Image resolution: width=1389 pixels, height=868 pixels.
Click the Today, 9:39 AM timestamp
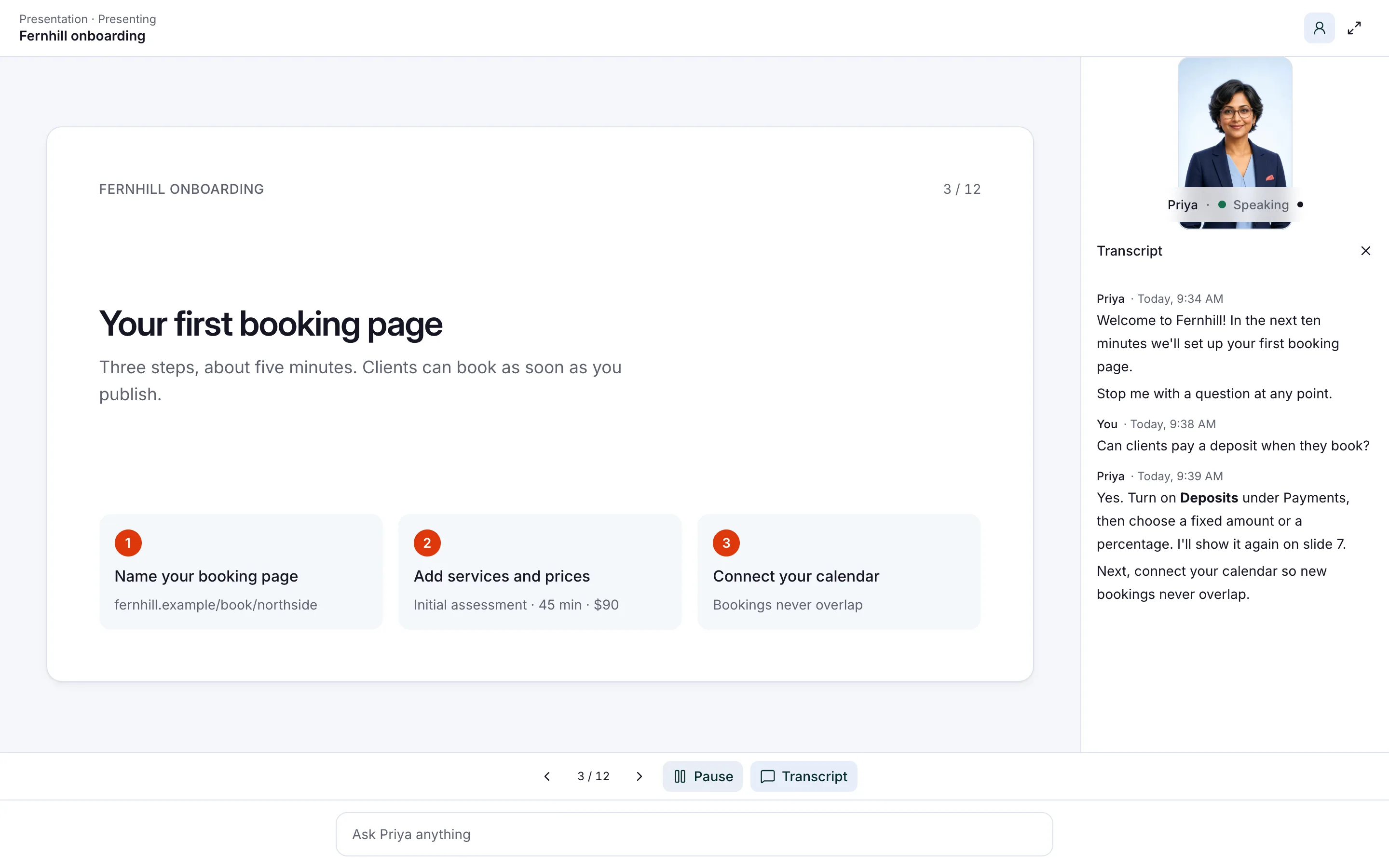[1180, 476]
